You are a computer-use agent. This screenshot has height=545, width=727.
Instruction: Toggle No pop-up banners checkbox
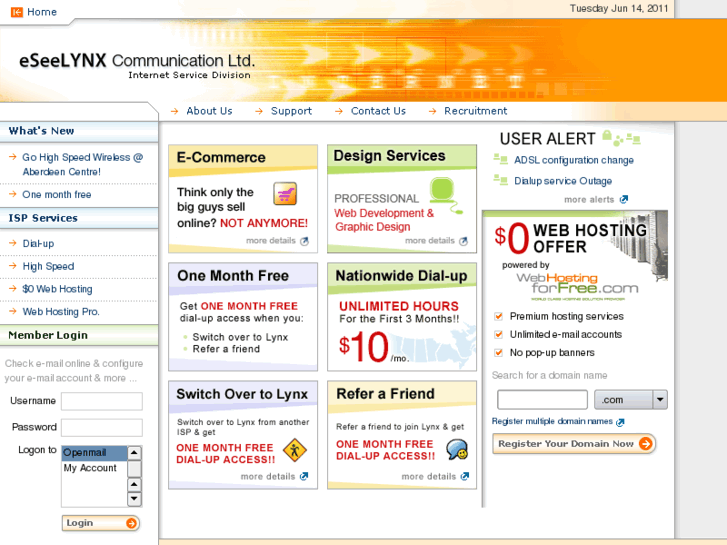pyautogui.click(x=498, y=353)
